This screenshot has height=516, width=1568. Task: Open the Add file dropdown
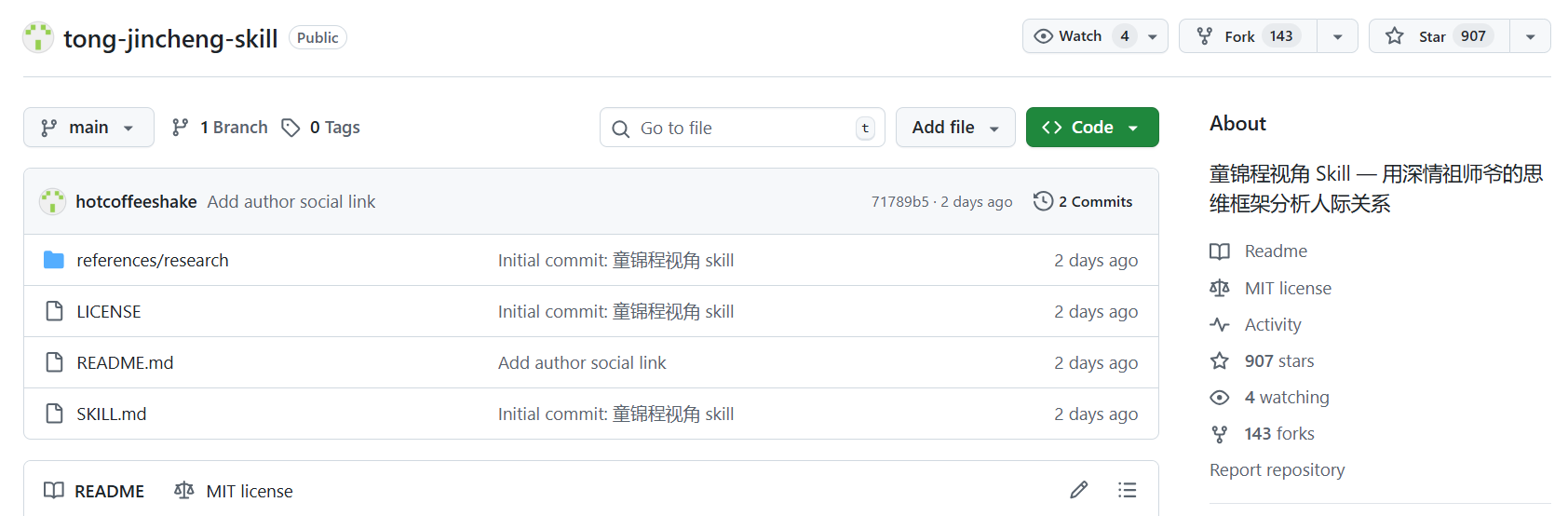click(x=955, y=128)
